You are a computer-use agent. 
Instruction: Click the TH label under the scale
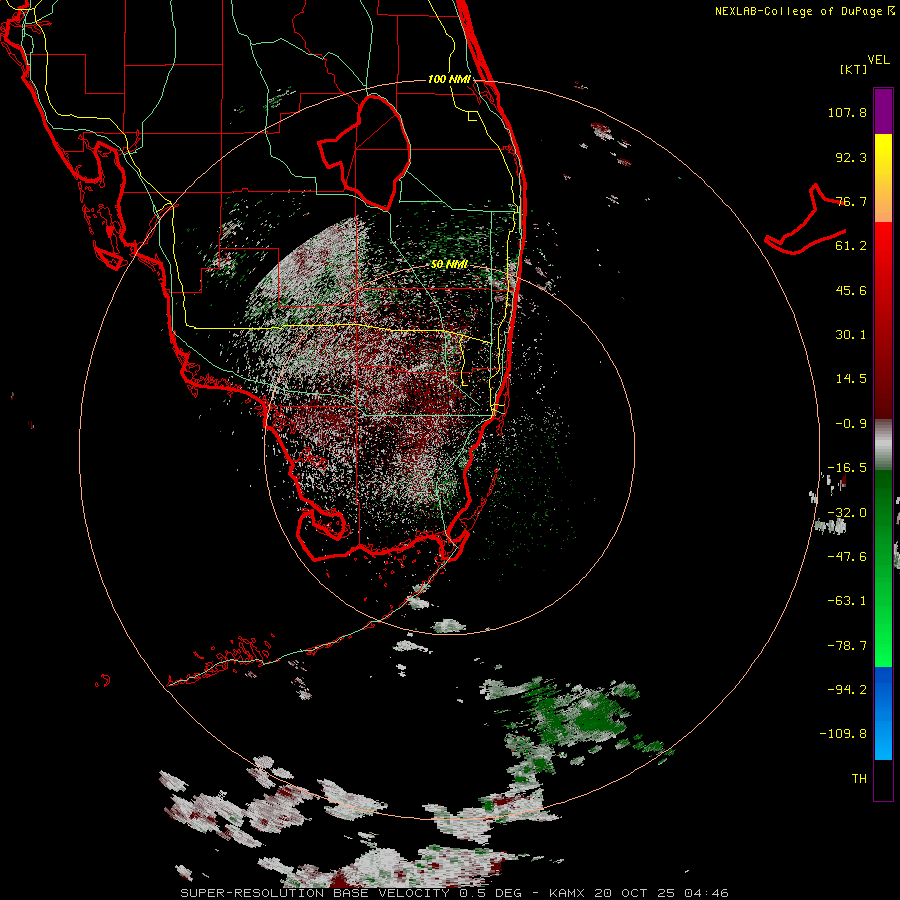(x=859, y=779)
